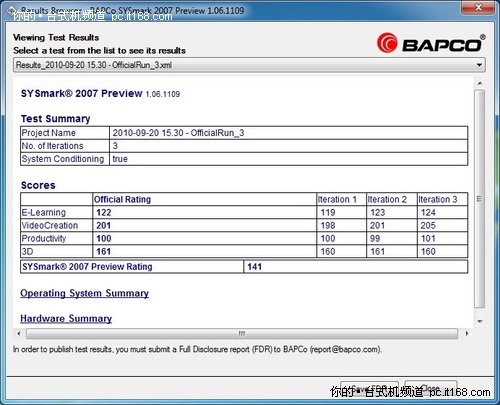Click the horizontal scrollbar thumb
This screenshot has width=500, height=405.
pos(242,333)
